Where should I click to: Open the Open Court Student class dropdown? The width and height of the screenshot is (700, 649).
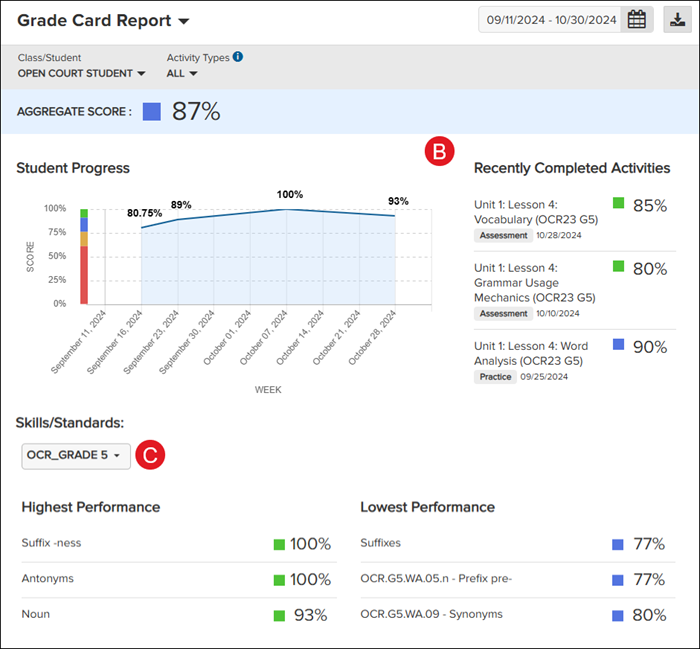click(82, 73)
